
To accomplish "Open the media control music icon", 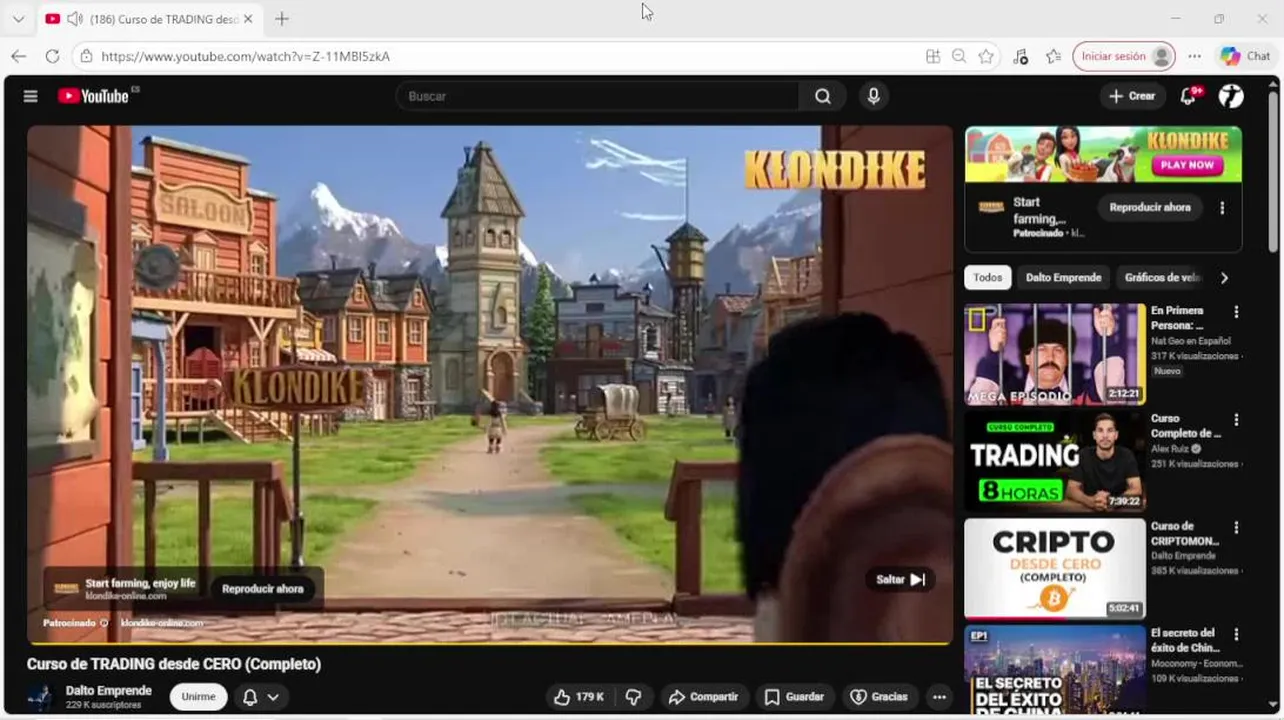I will (1020, 57).
